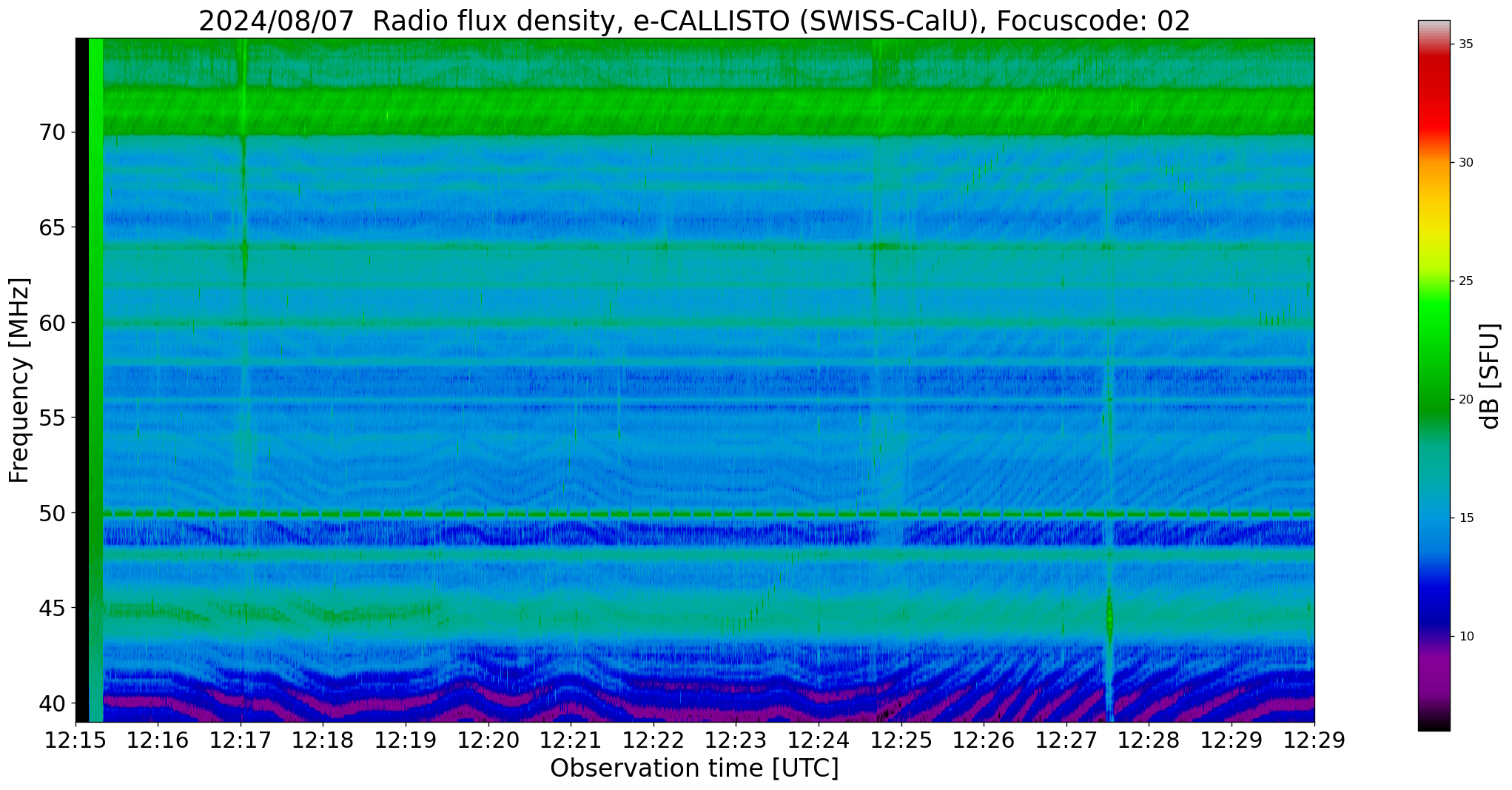This screenshot has height=790, width=1512.
Task: Click the 12:29 tick label left of the final one
Action: click(x=1232, y=740)
